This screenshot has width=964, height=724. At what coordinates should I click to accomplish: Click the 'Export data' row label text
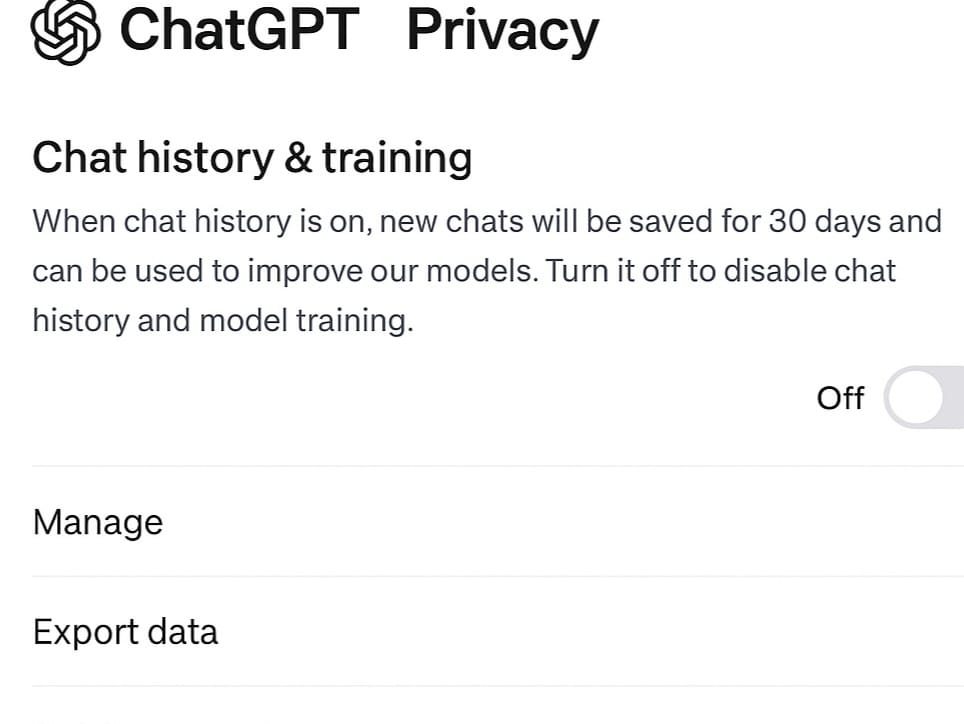click(x=125, y=632)
